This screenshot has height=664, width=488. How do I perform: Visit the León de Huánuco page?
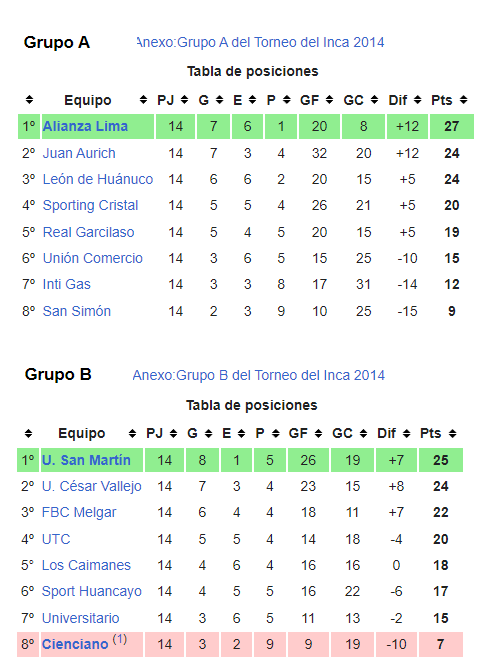click(98, 179)
